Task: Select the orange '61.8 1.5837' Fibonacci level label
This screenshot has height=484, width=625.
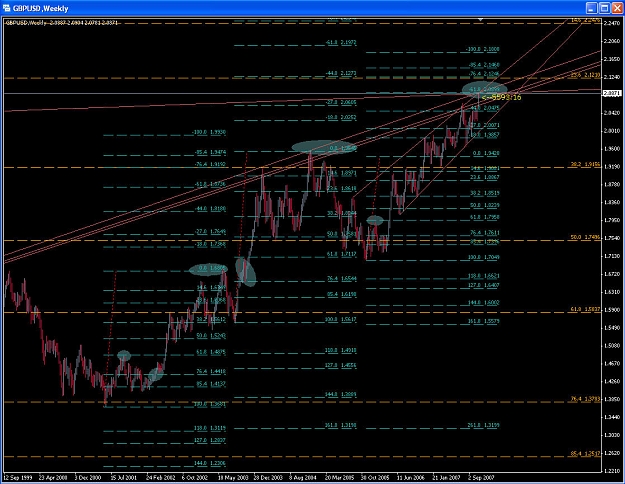Action: pyautogui.click(x=585, y=309)
